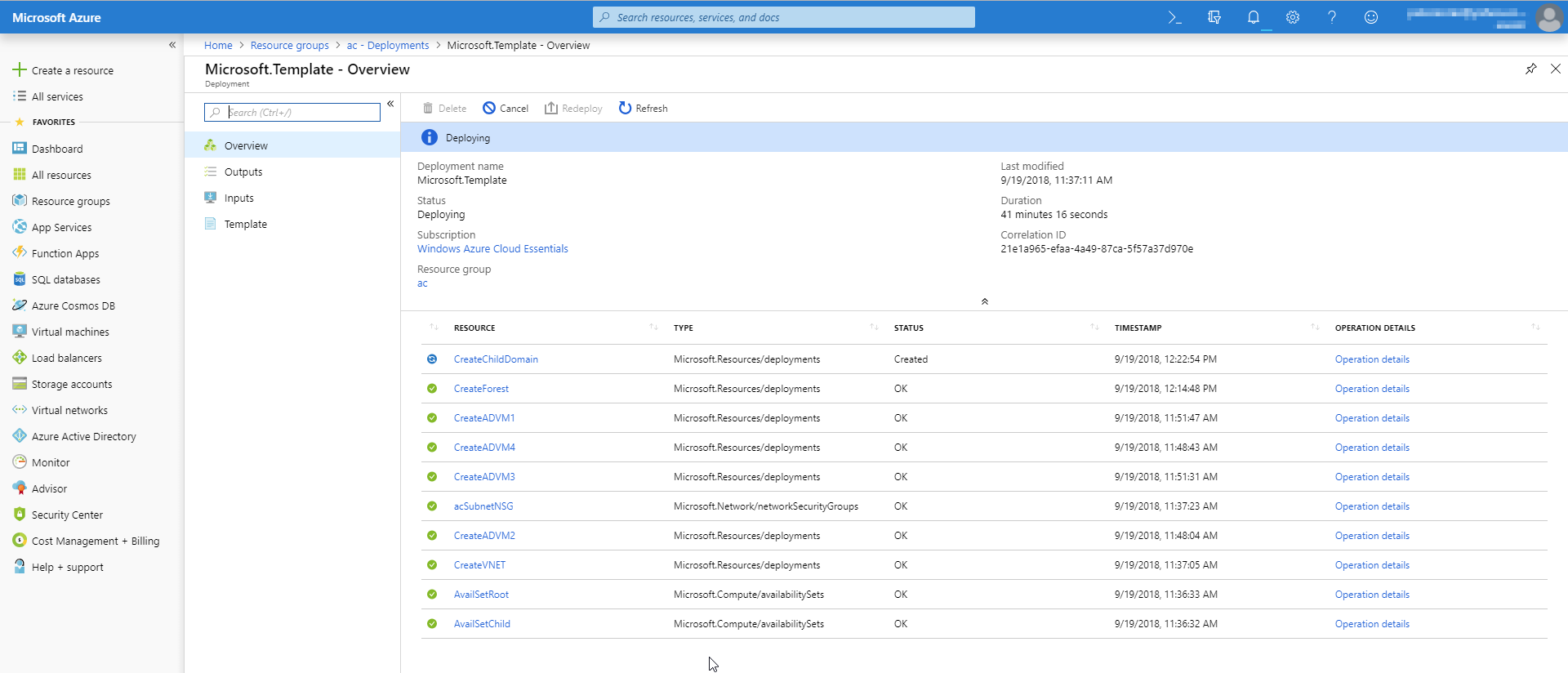1568x673 pixels.
Task: Open SQL databases in sidebar
Action: click(x=66, y=279)
